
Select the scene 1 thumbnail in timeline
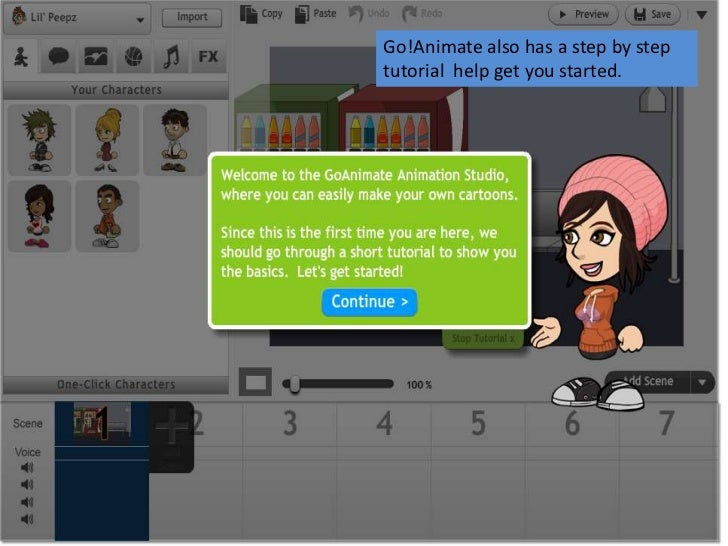tap(102, 422)
